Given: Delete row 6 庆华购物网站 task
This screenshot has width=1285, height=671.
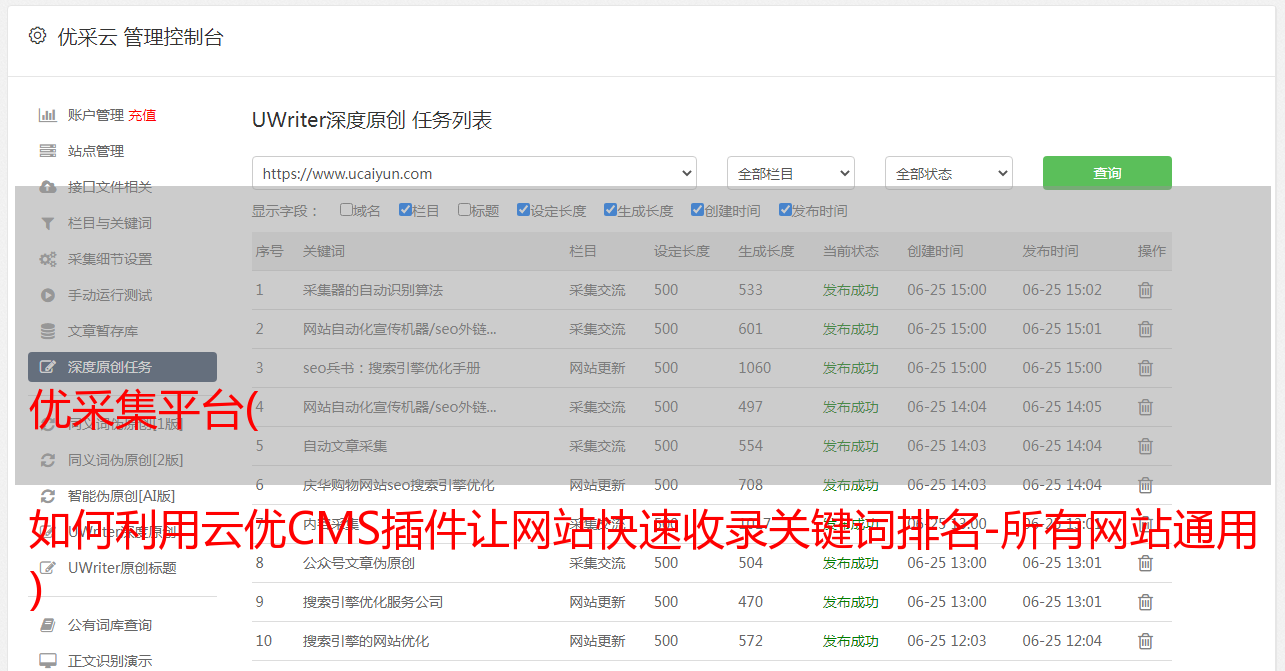Looking at the screenshot, I should [1145, 485].
